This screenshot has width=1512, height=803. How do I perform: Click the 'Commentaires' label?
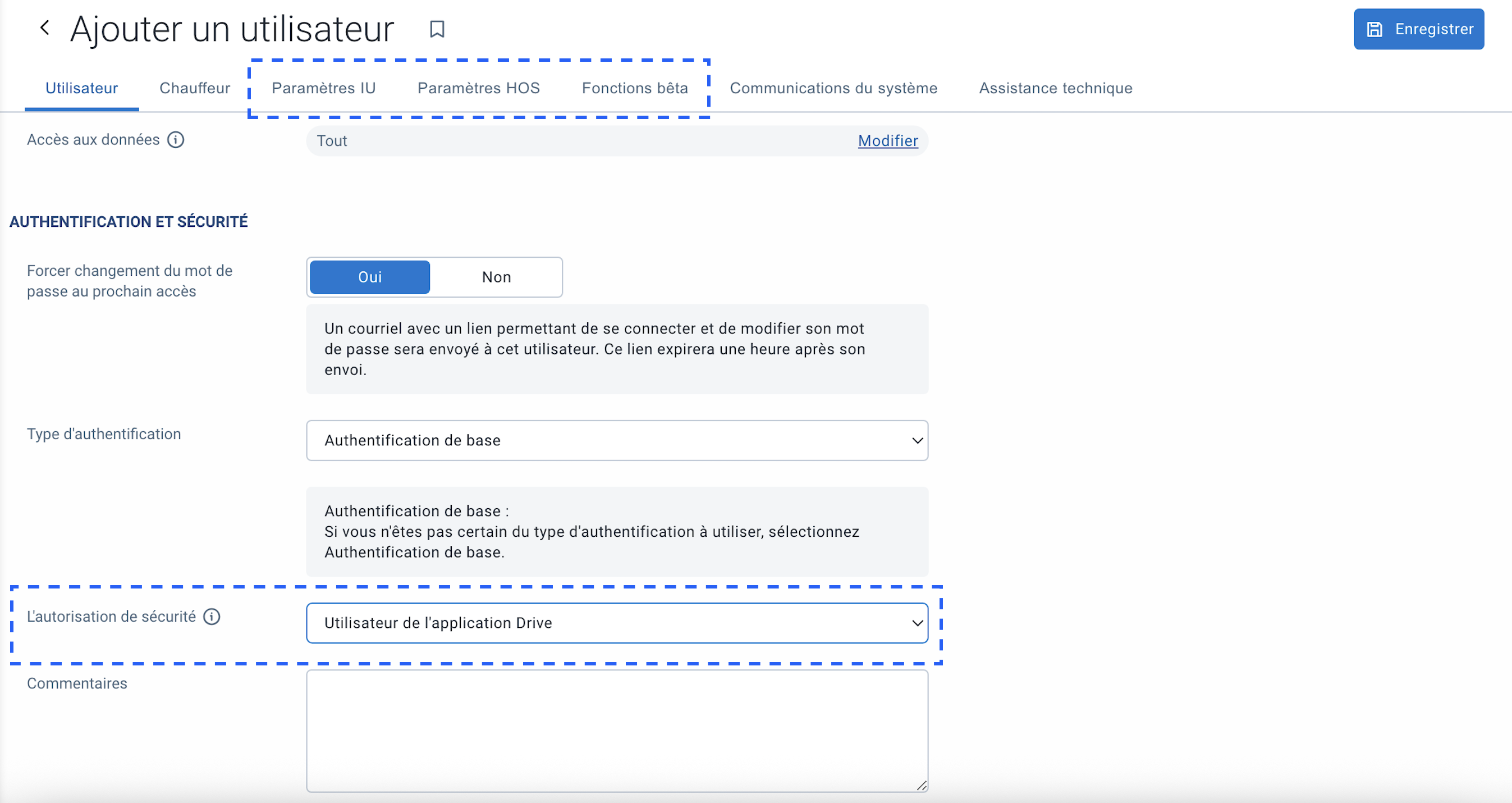point(77,683)
